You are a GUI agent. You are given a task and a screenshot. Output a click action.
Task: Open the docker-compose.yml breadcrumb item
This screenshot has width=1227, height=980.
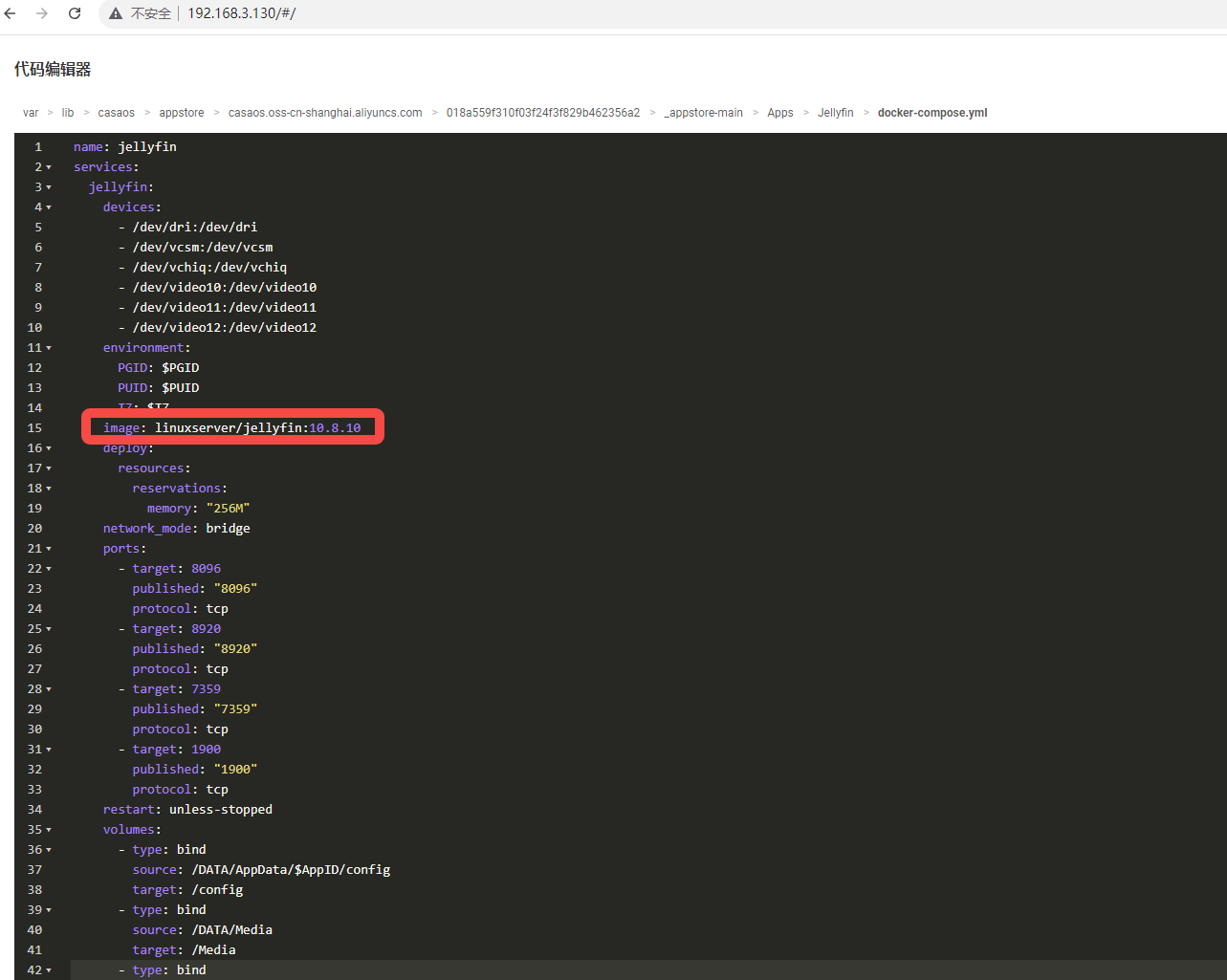pyautogui.click(x=931, y=112)
